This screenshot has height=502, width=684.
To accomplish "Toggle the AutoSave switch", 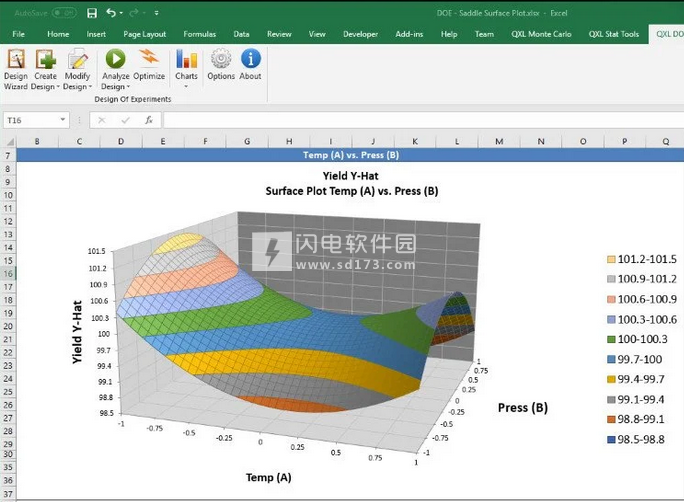I will coord(62,13).
